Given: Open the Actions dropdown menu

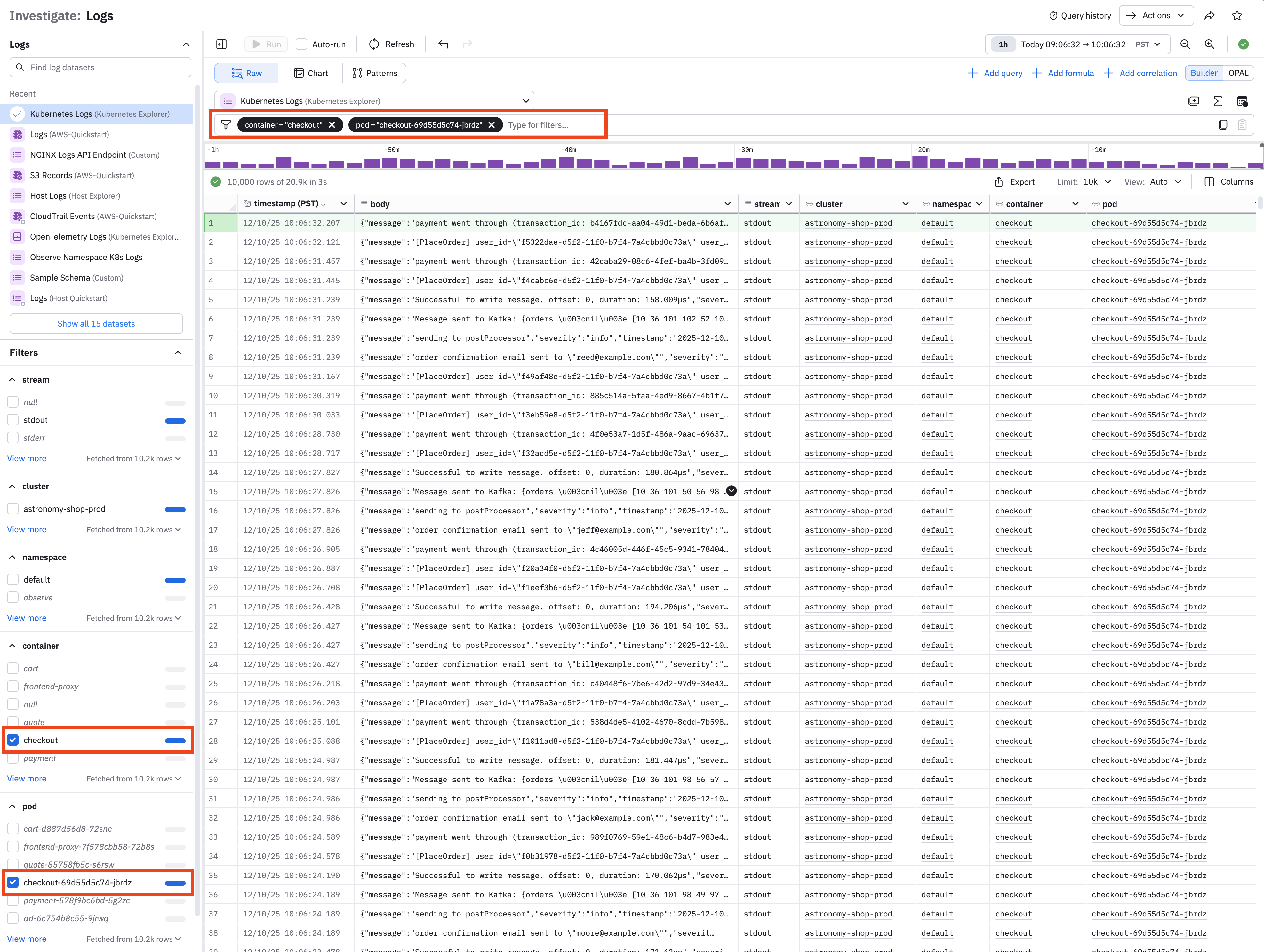Looking at the screenshot, I should [1156, 15].
